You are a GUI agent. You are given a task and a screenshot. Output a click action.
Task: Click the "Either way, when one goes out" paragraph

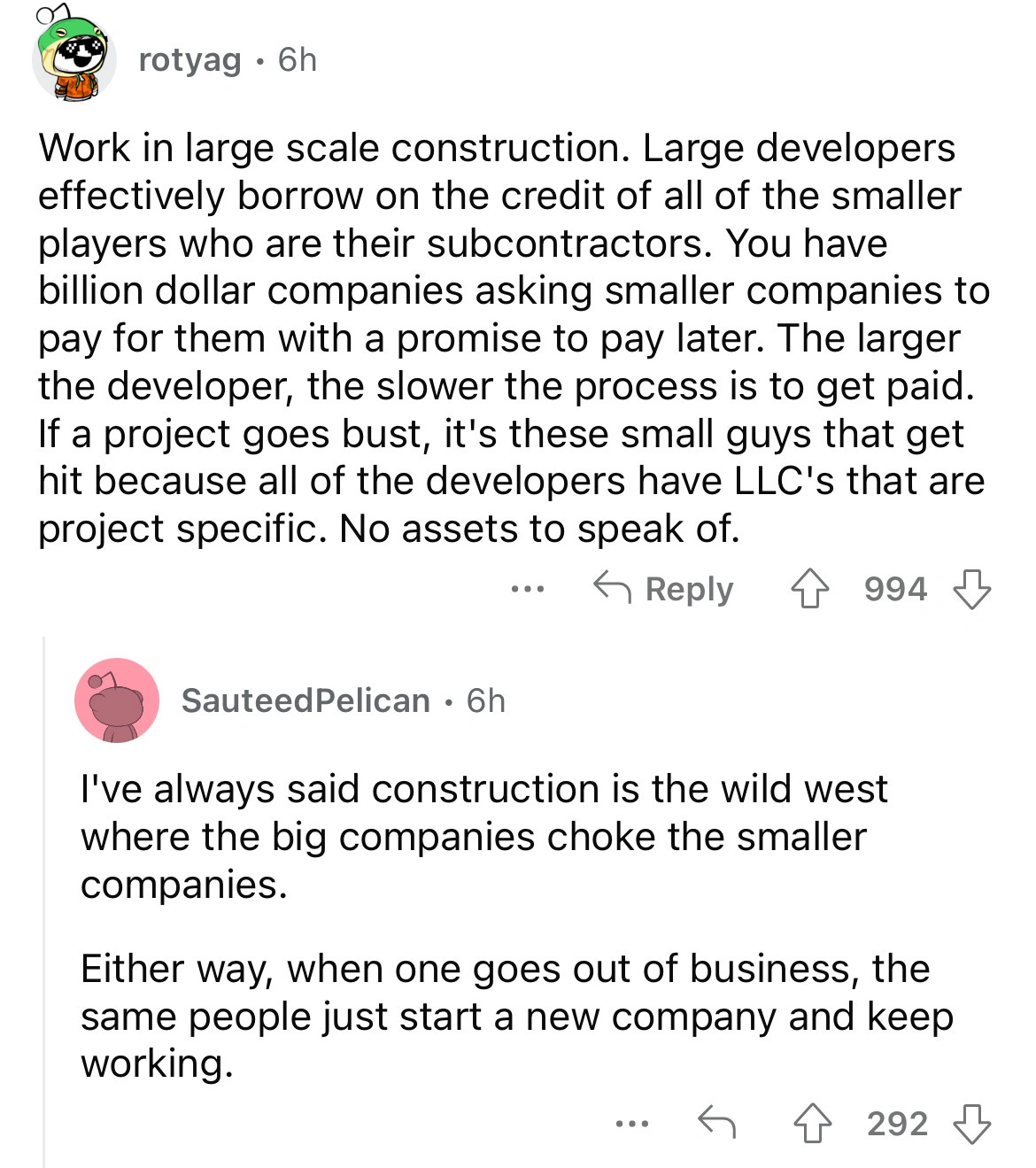[x=516, y=1017]
